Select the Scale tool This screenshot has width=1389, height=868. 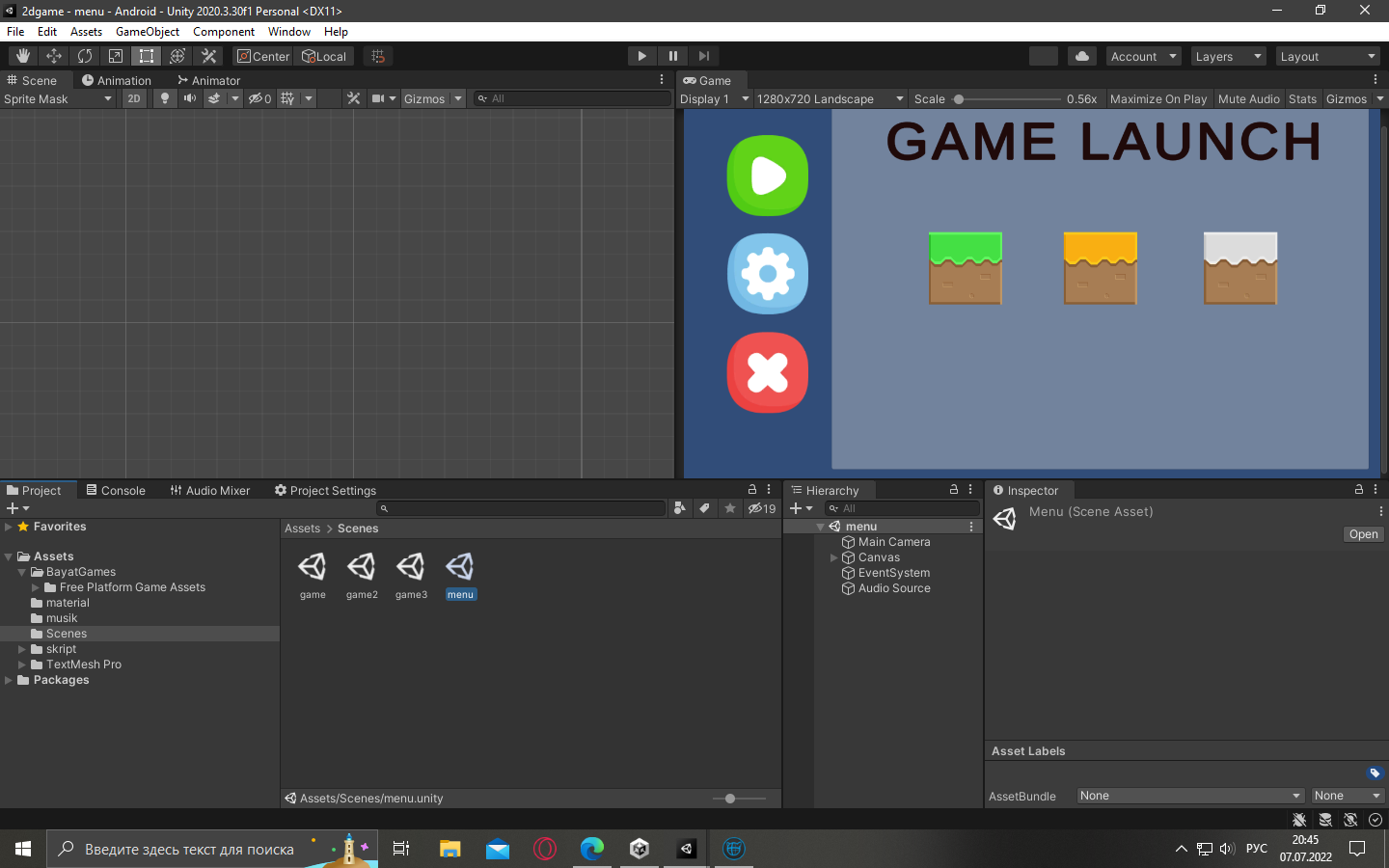tap(116, 56)
